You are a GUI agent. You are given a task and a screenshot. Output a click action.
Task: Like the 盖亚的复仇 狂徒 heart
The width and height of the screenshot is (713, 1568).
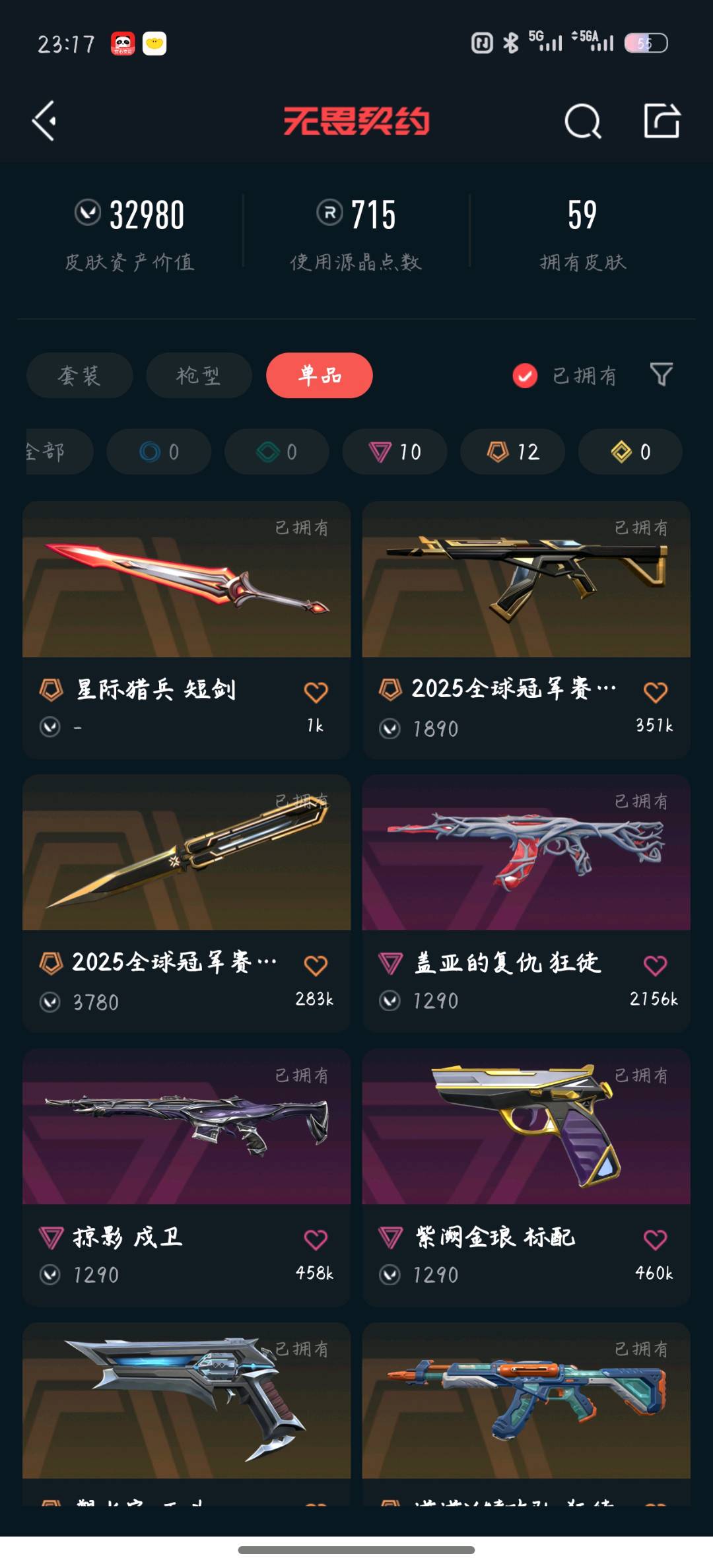(655, 965)
